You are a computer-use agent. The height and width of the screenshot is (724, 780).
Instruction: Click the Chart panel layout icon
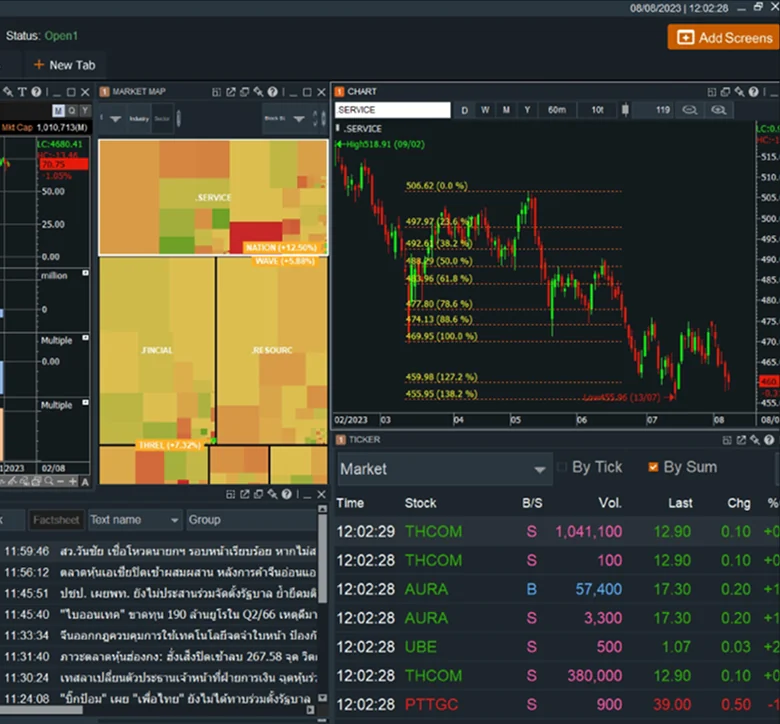(712, 92)
